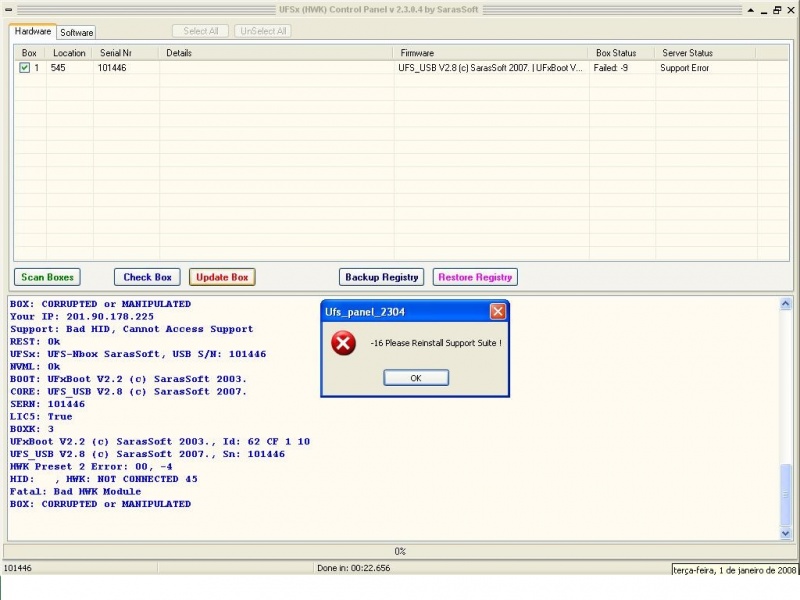Image resolution: width=800 pixels, height=600 pixels.
Task: Select the Hardware tab
Action: point(33,31)
